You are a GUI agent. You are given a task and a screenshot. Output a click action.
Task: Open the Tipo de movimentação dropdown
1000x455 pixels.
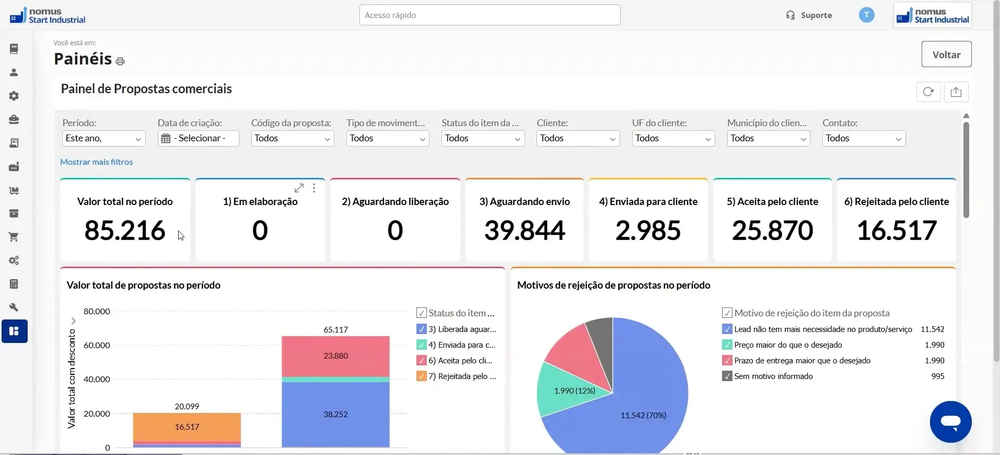point(388,138)
